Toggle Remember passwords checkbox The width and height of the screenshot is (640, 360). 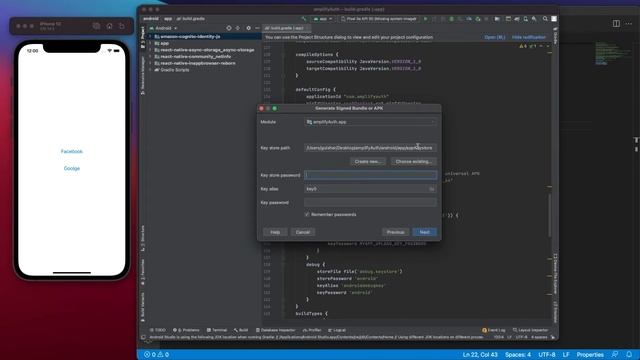click(x=307, y=214)
